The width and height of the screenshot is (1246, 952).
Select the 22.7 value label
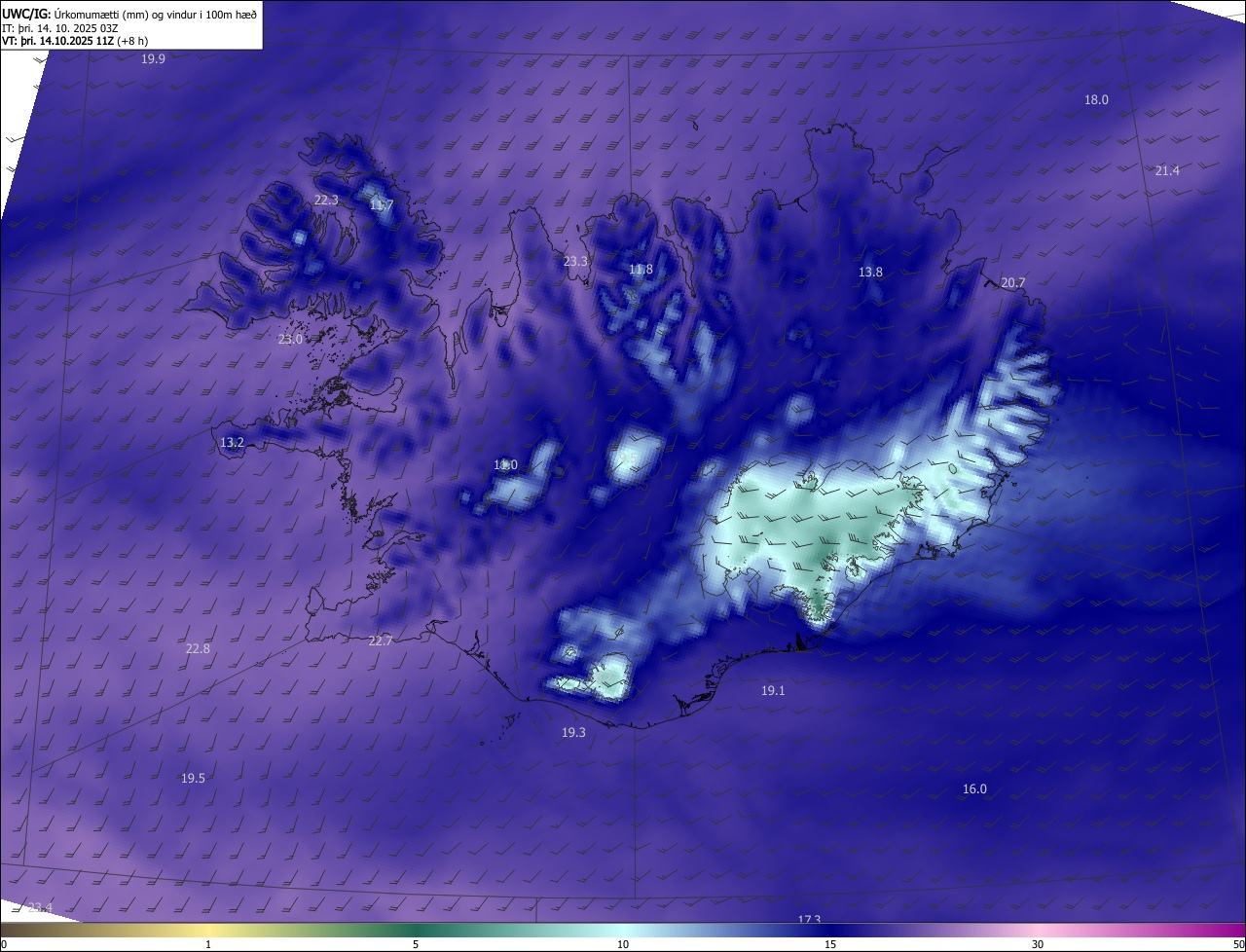pyautogui.click(x=380, y=641)
